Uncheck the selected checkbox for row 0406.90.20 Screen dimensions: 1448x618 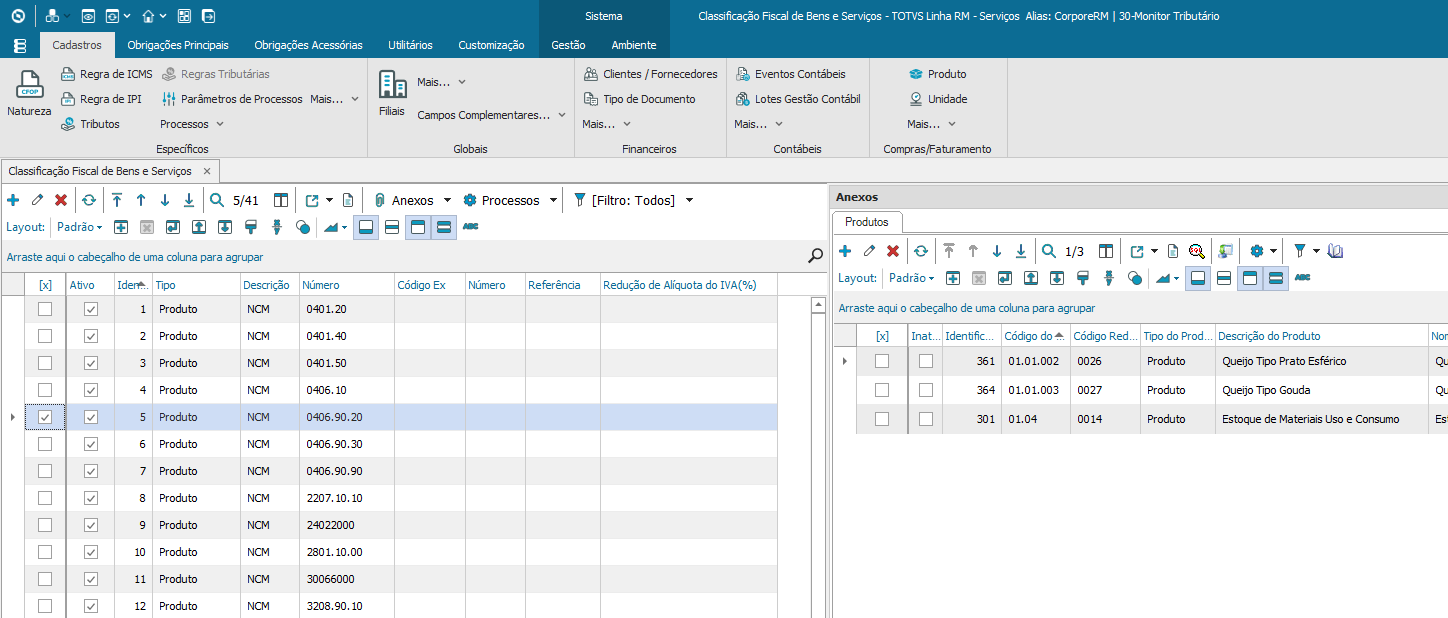click(45, 417)
